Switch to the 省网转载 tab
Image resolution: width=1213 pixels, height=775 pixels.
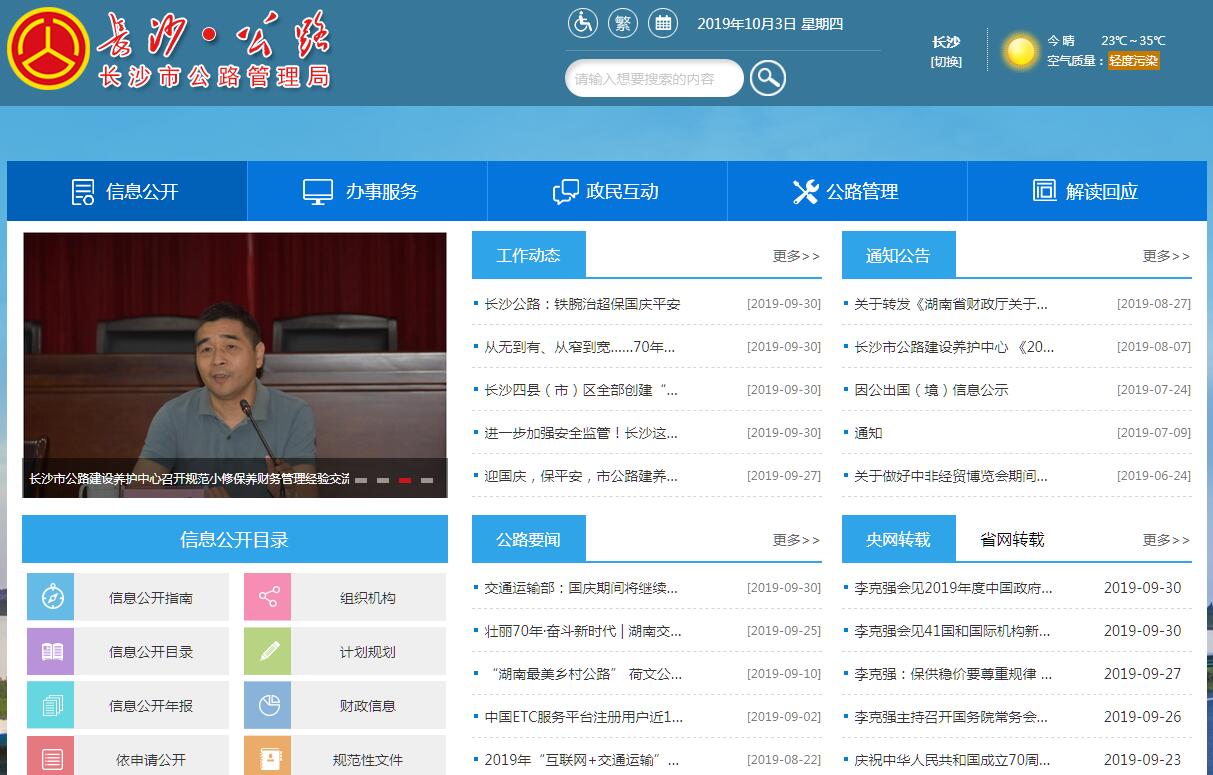1012,539
